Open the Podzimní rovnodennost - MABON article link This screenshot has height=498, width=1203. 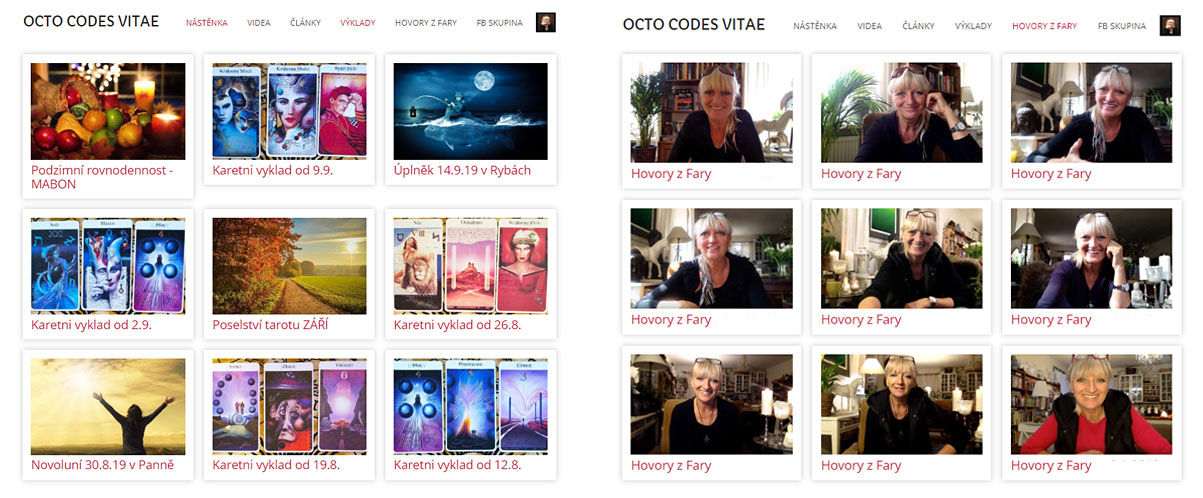(102, 177)
